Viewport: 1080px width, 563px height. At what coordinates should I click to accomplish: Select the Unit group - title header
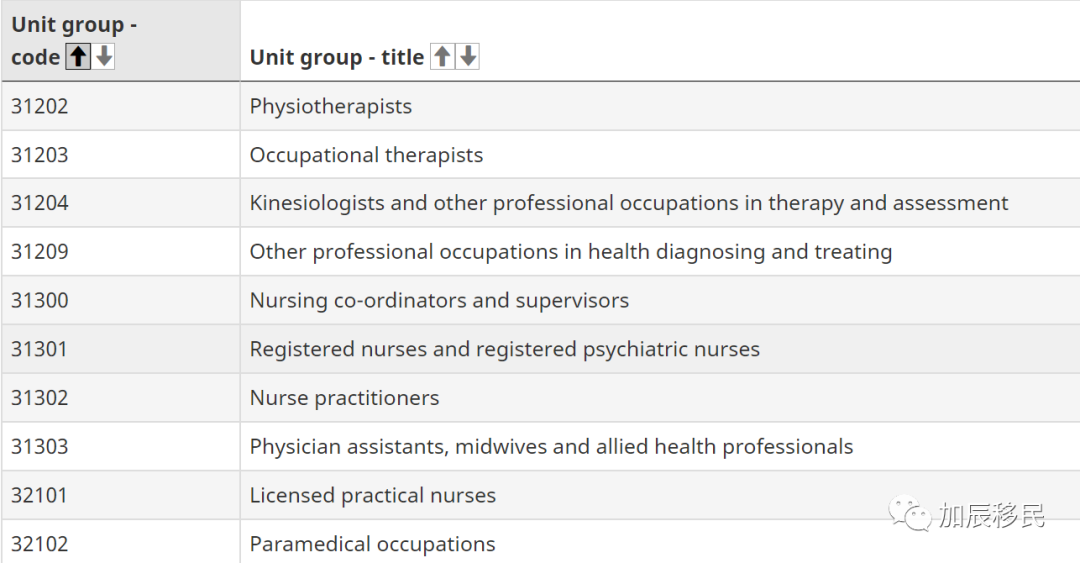336,57
